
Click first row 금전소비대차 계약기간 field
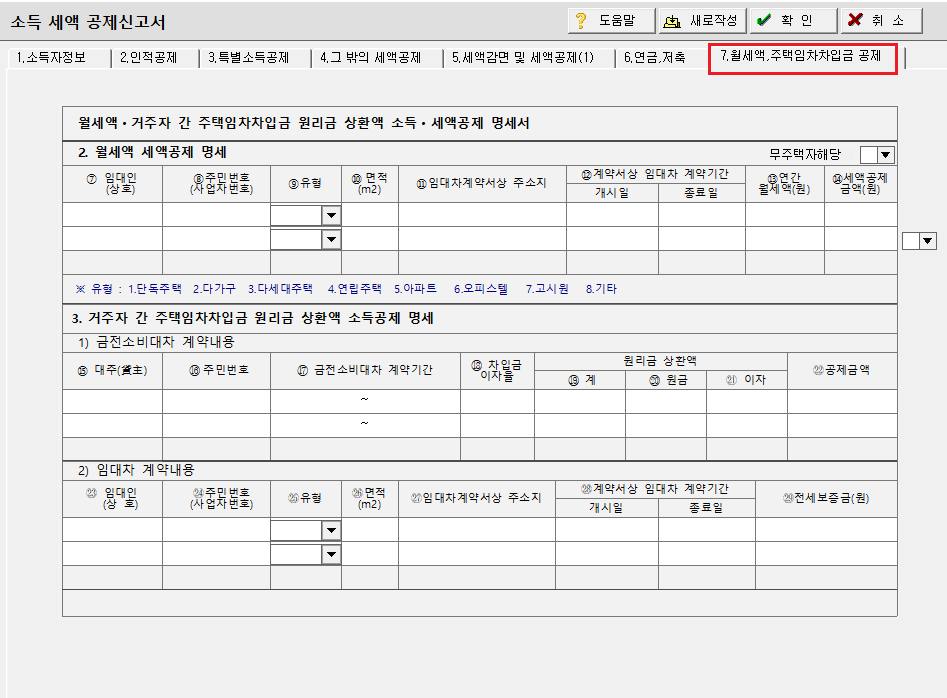click(x=365, y=402)
